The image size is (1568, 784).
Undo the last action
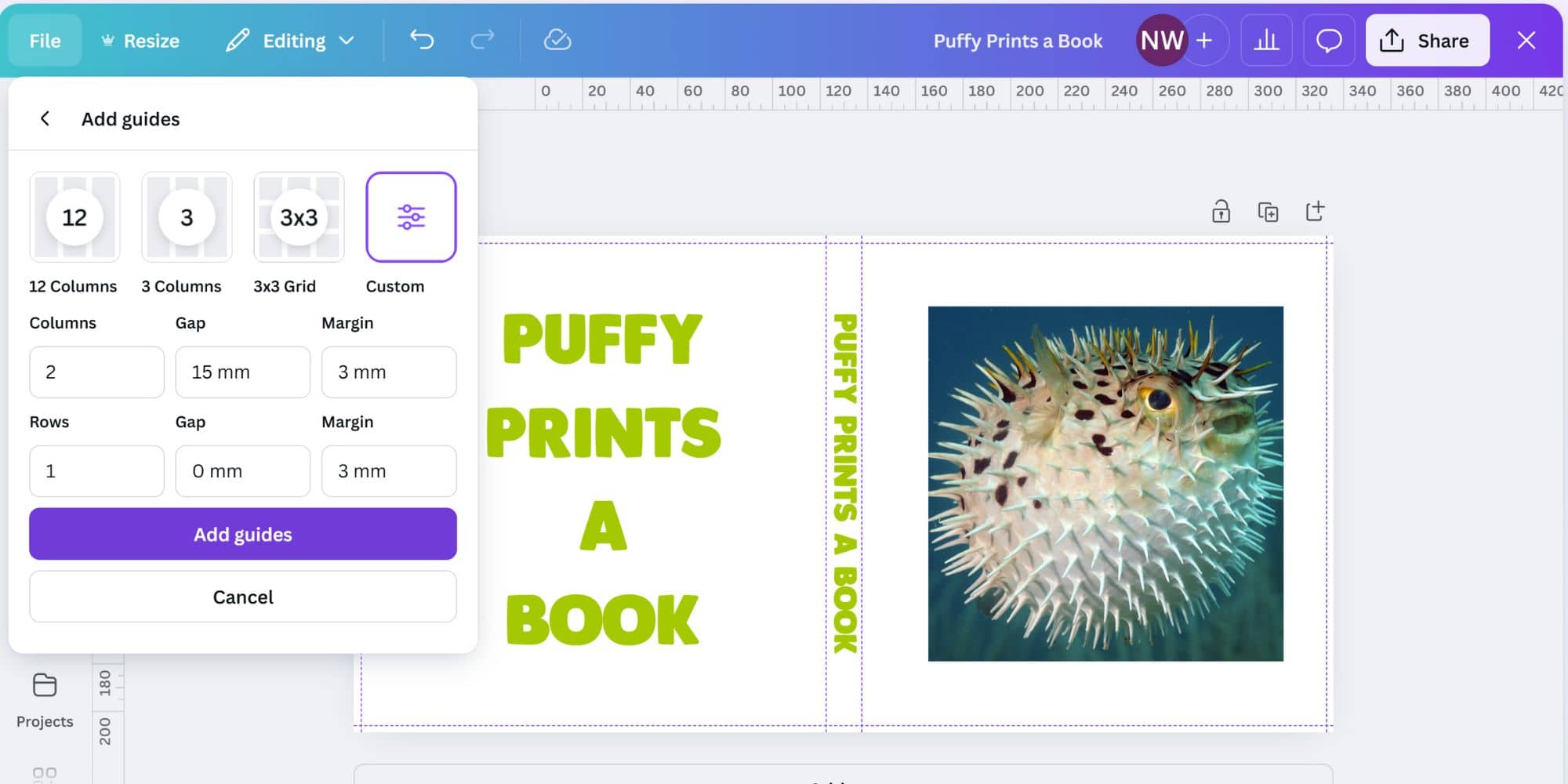421,40
